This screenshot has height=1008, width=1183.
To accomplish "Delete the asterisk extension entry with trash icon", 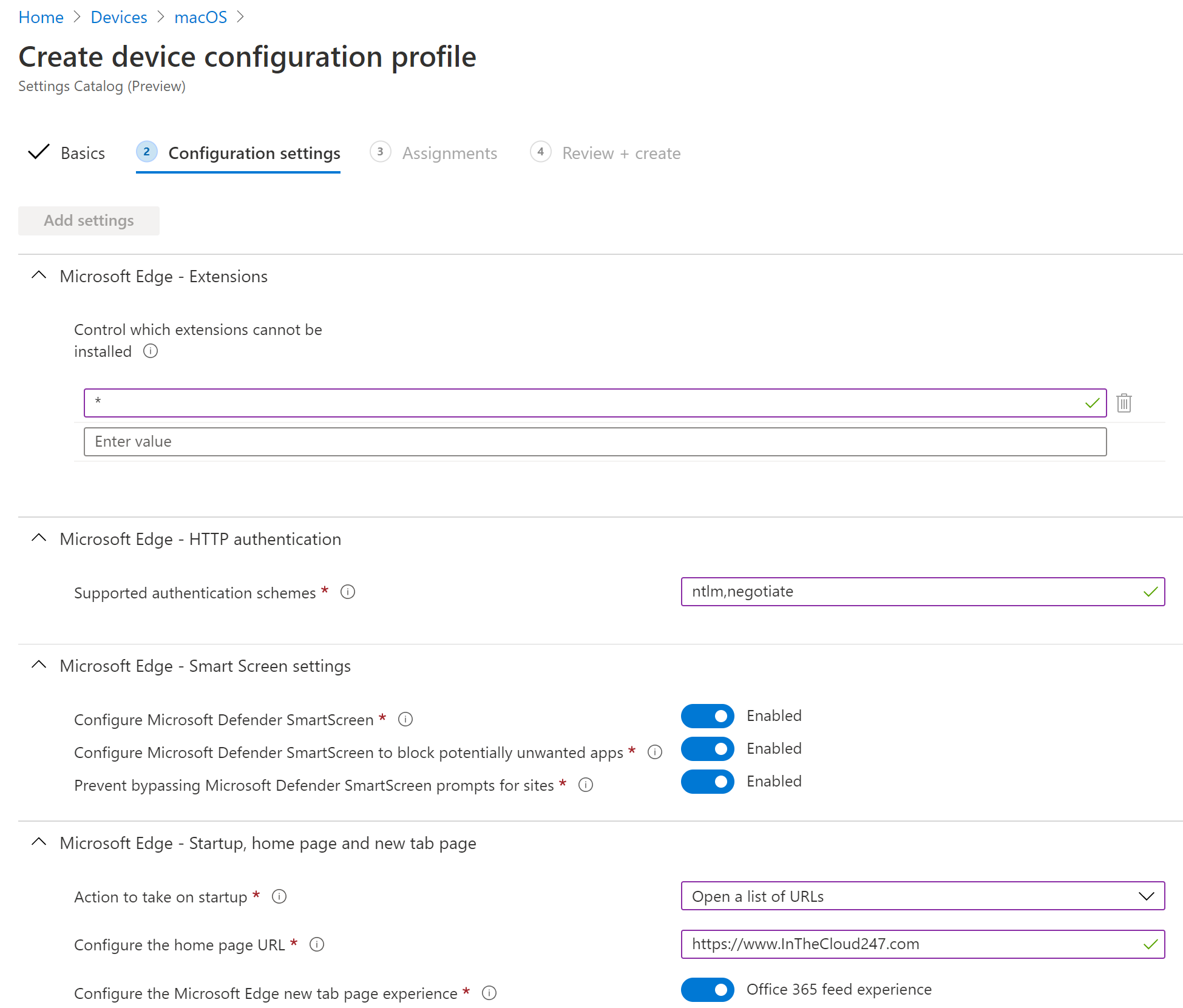I will click(1124, 403).
